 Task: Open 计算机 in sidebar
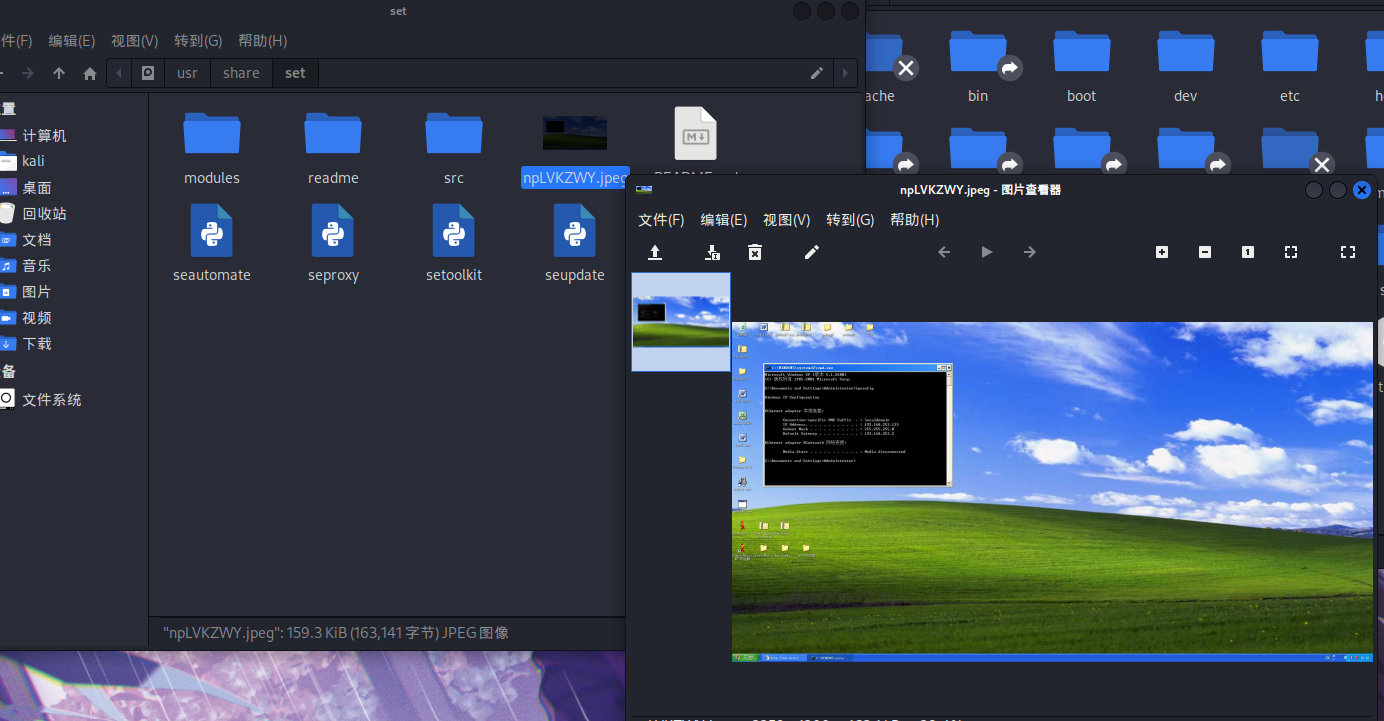pyautogui.click(x=44, y=135)
